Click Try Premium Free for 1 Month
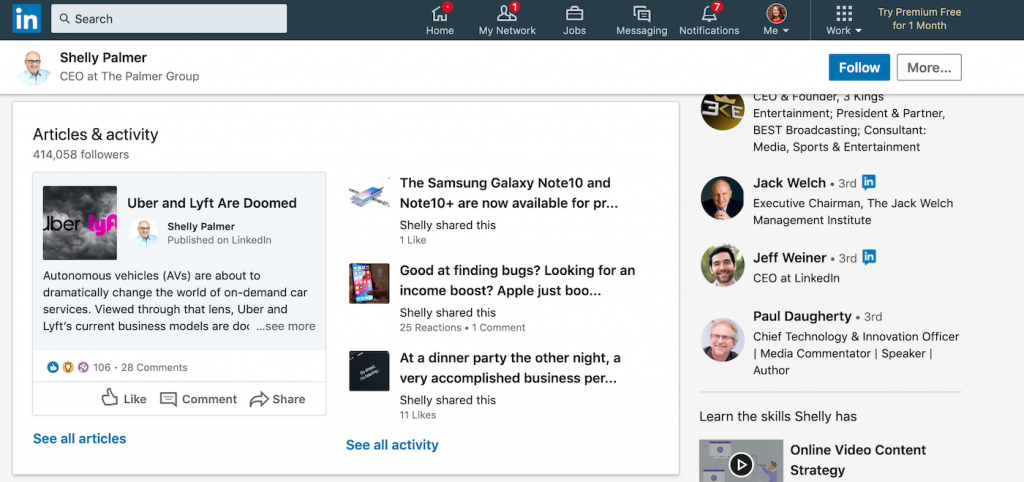Viewport: 1024px width, 482px height. pos(920,19)
